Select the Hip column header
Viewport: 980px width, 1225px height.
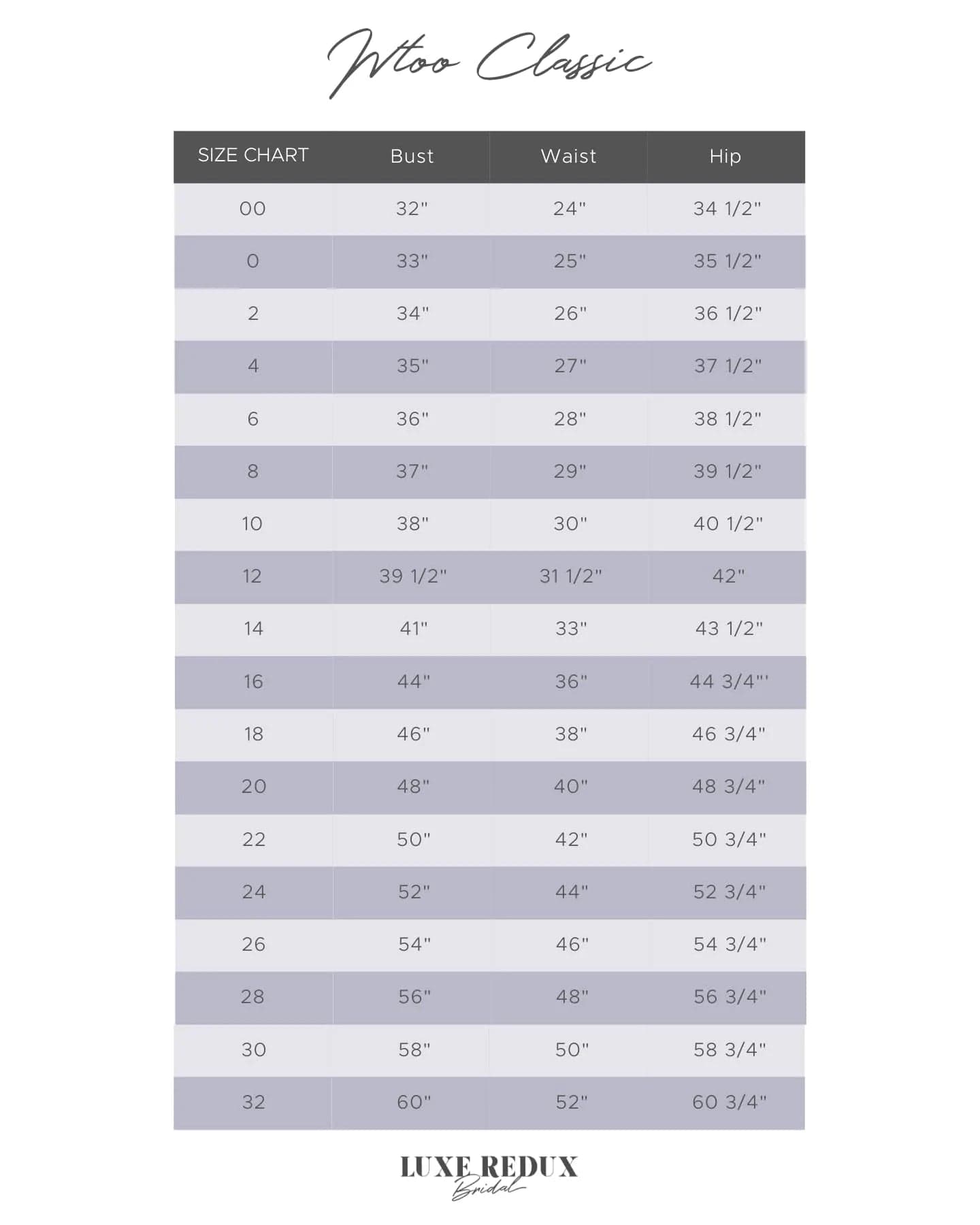click(x=725, y=157)
